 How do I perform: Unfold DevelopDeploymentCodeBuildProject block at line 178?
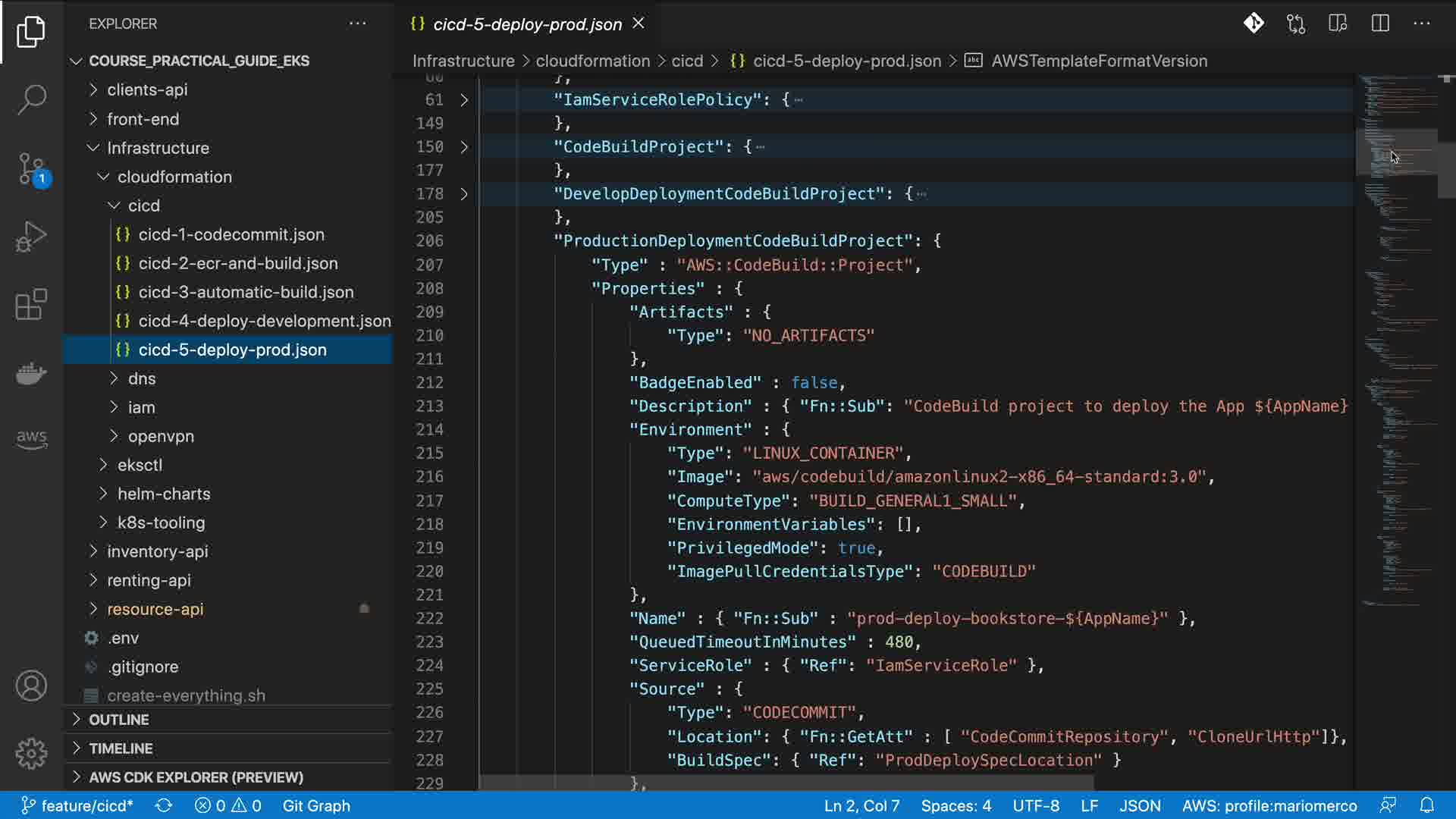point(464,194)
